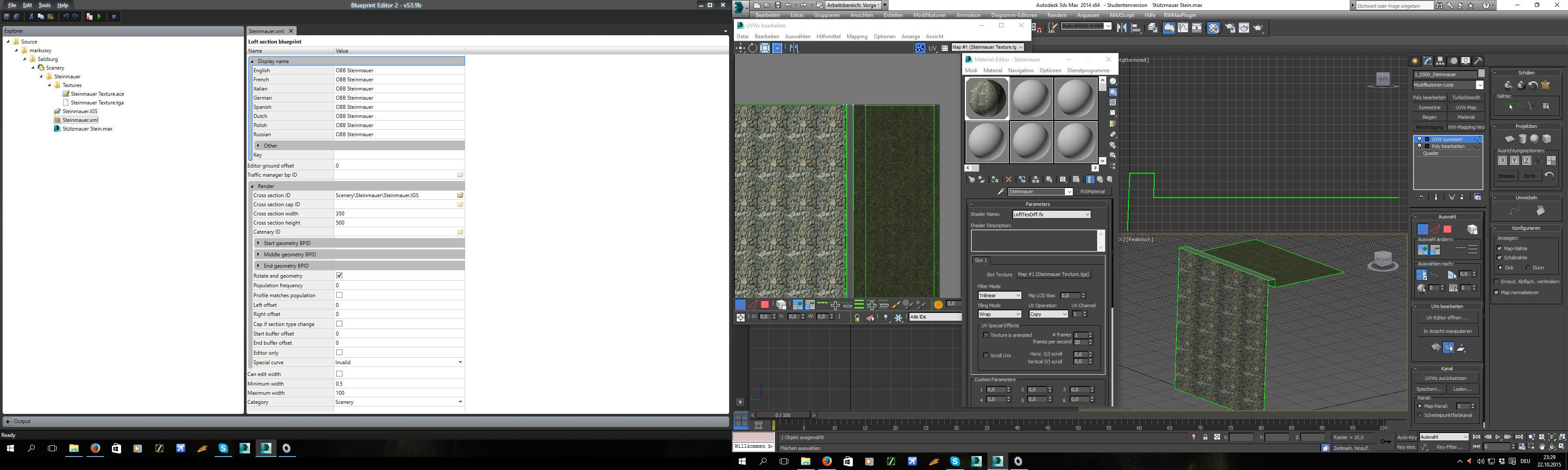This screenshot has height=470, width=1568.
Task: Open the Skype icon in taskbar
Action: click(x=223, y=449)
